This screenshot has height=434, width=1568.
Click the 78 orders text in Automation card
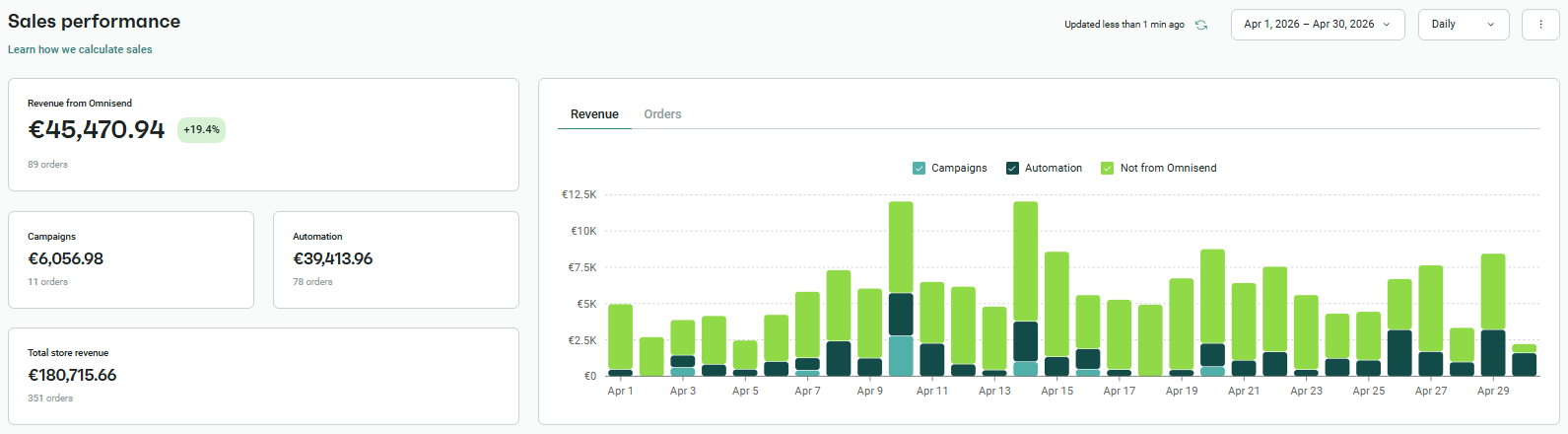coord(312,282)
